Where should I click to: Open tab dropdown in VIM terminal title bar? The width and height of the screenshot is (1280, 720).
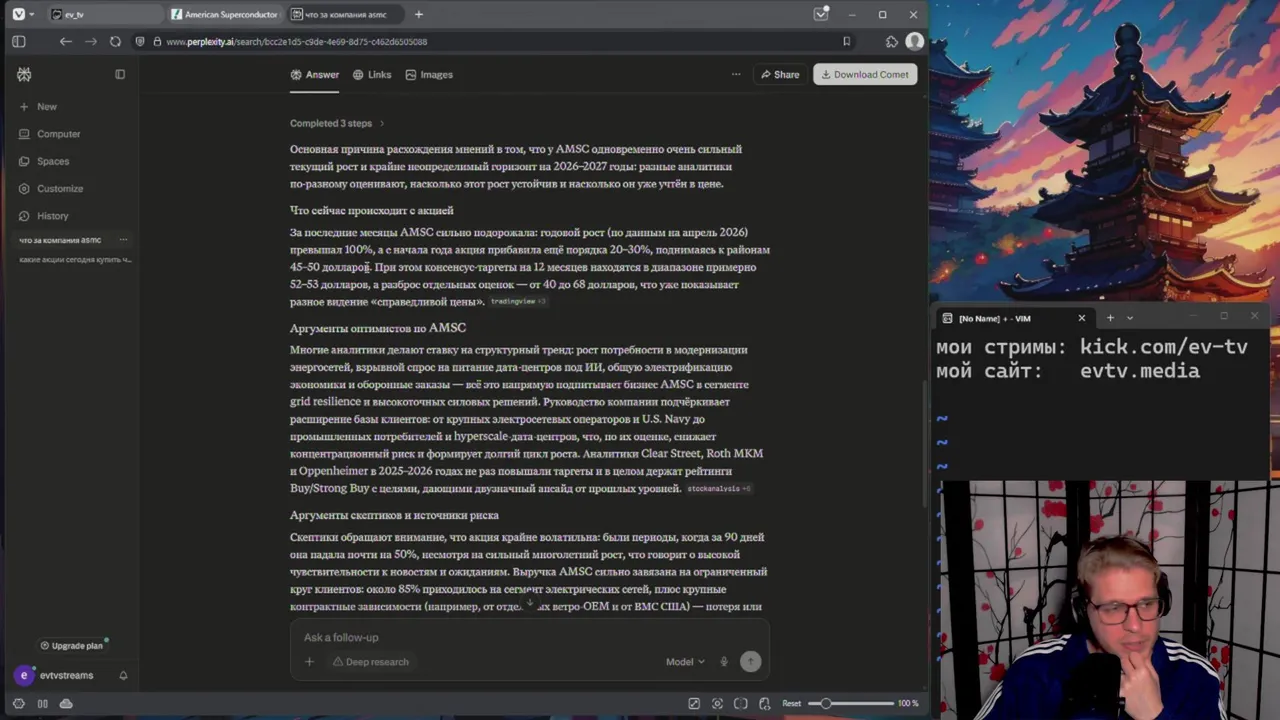(x=1130, y=318)
